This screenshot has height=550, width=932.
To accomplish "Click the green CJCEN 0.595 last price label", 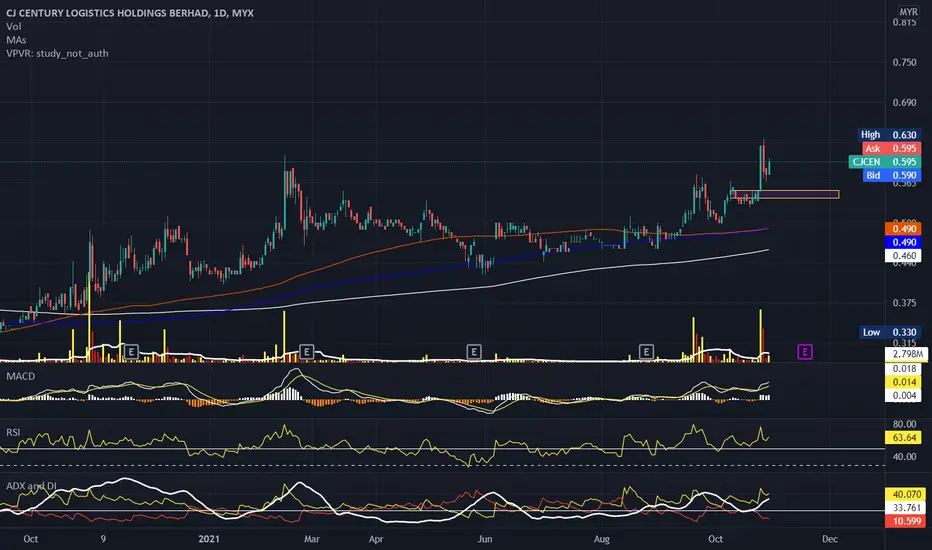I will click(x=884, y=162).
